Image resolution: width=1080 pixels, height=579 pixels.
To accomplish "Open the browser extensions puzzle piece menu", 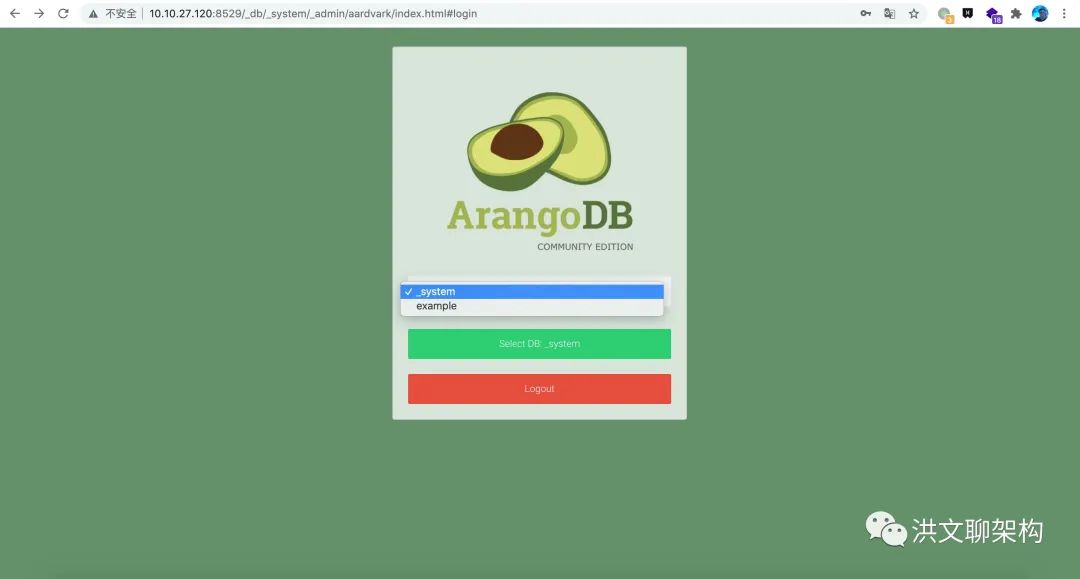I will point(1015,14).
